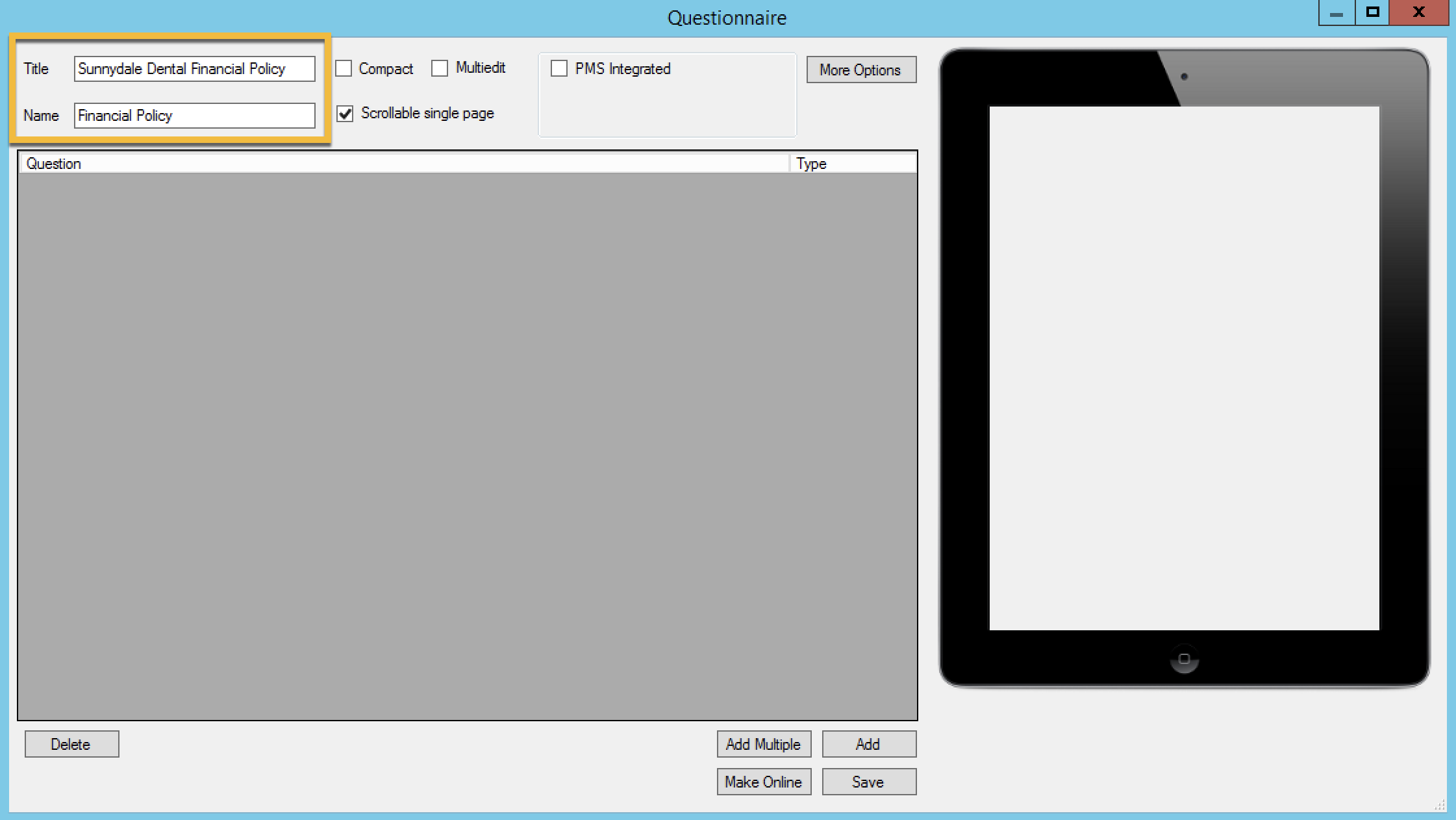Click the Question column header
1456x820 pixels.
pos(404,164)
